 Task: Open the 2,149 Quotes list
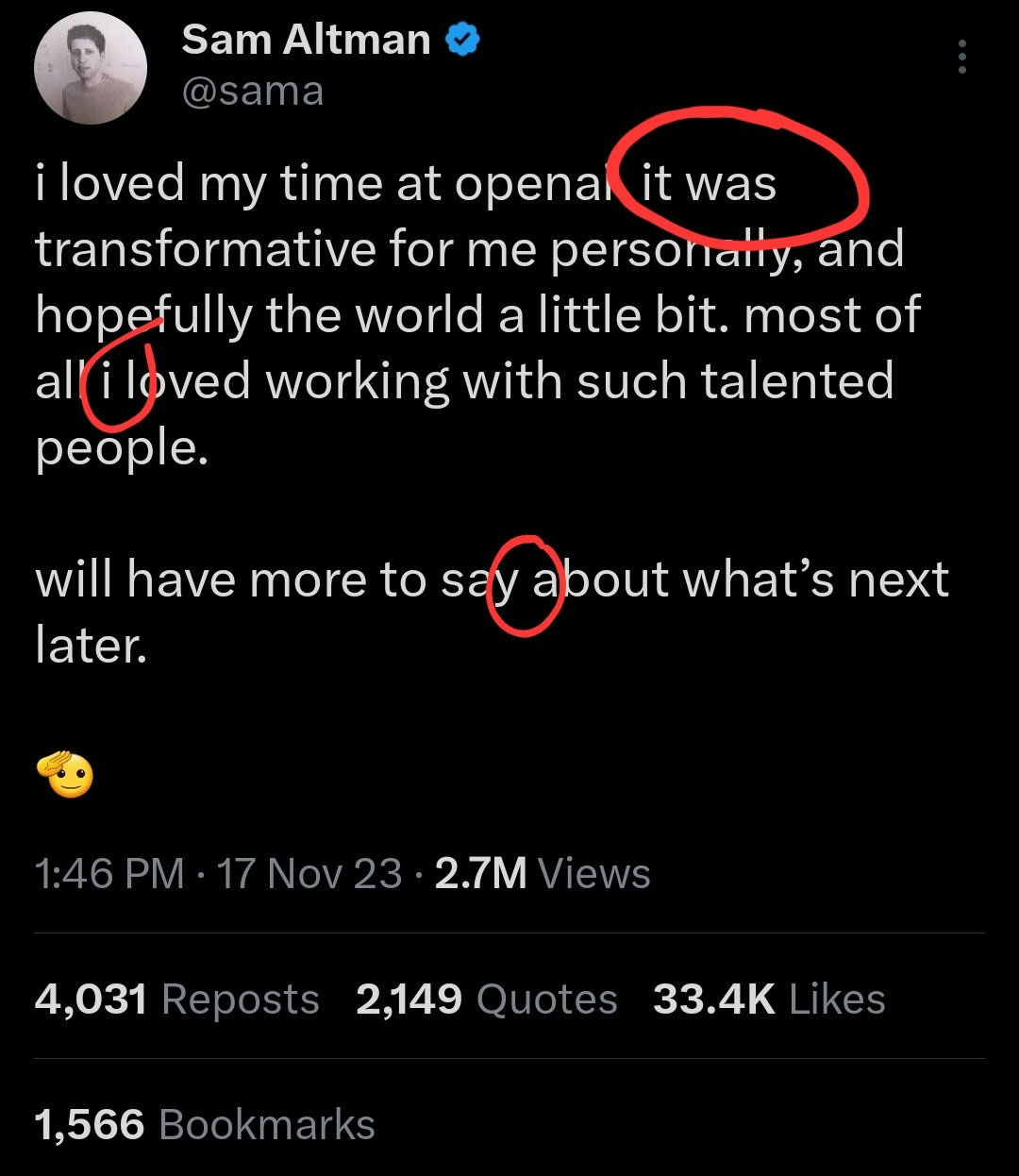coord(487,999)
